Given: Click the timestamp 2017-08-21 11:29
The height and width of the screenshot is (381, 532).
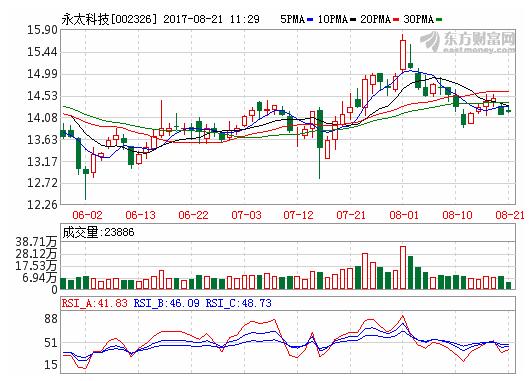Looking at the screenshot, I should 211,19.
